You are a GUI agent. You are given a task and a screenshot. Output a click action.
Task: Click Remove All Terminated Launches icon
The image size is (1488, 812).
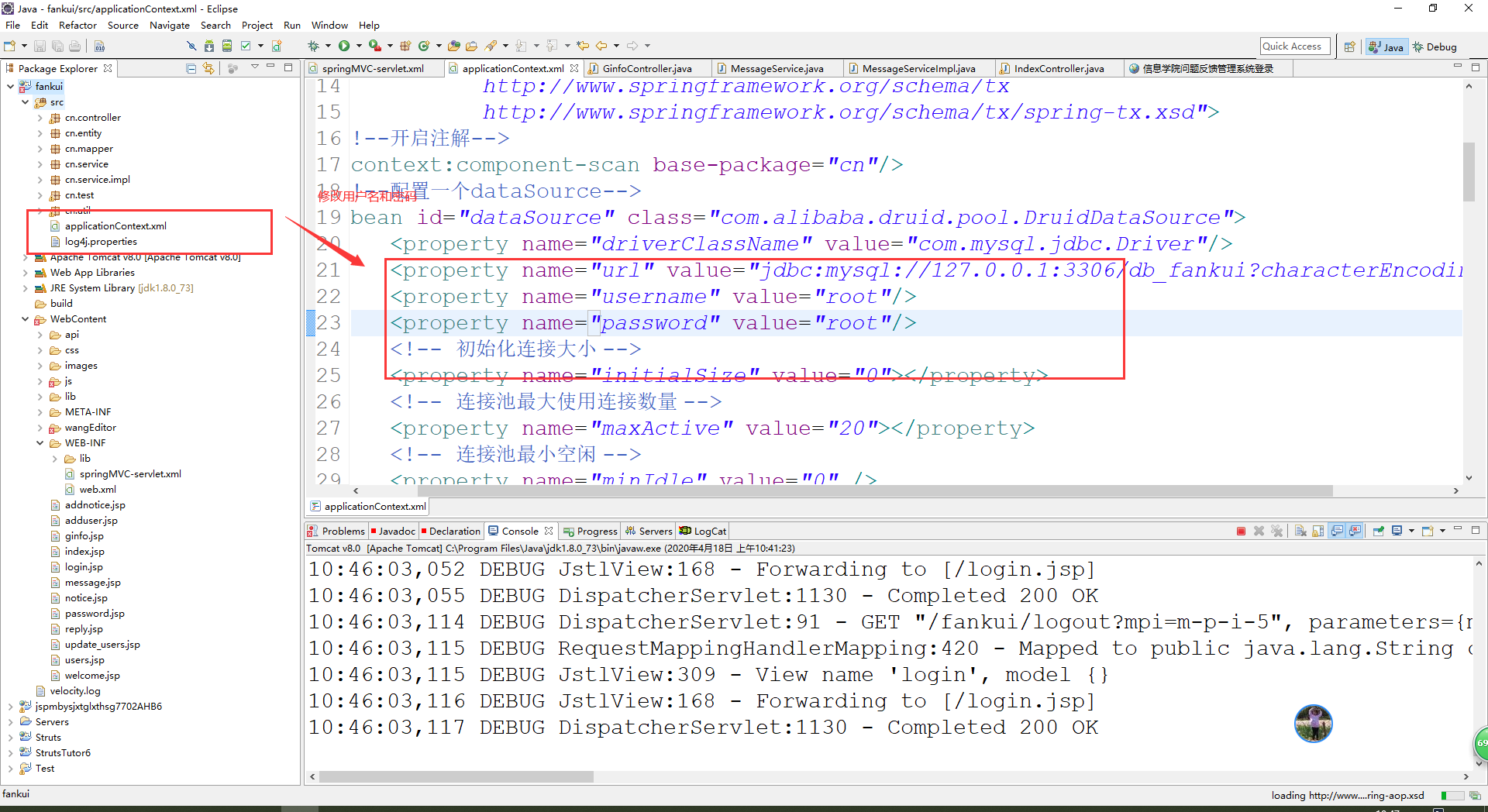click(1276, 531)
